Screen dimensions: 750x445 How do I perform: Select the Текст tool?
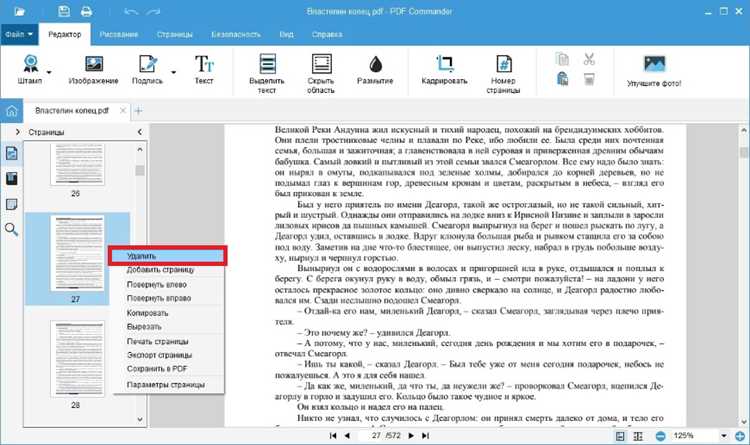coord(204,70)
